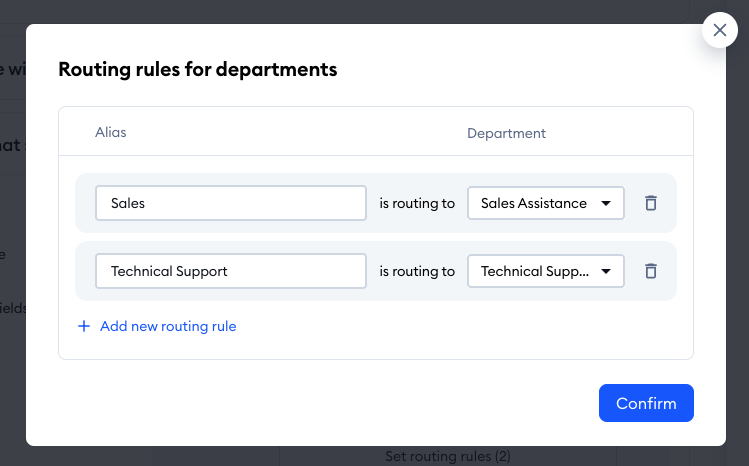Image resolution: width=749 pixels, height=466 pixels.
Task: Select the Sales Assistance text in department selector
Action: point(533,203)
